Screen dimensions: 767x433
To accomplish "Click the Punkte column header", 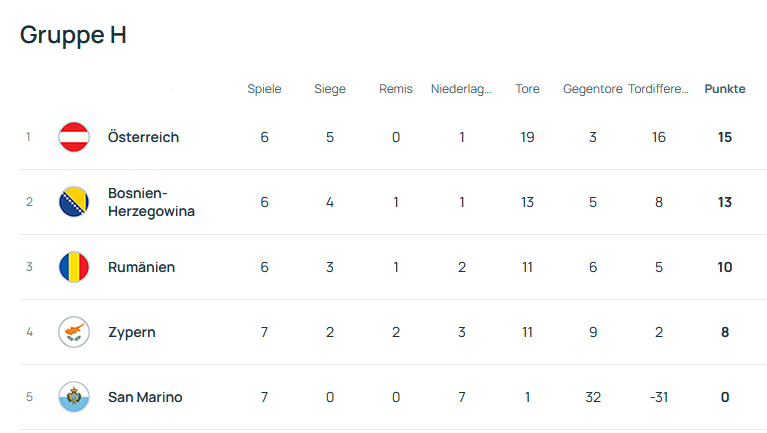I will click(725, 89).
